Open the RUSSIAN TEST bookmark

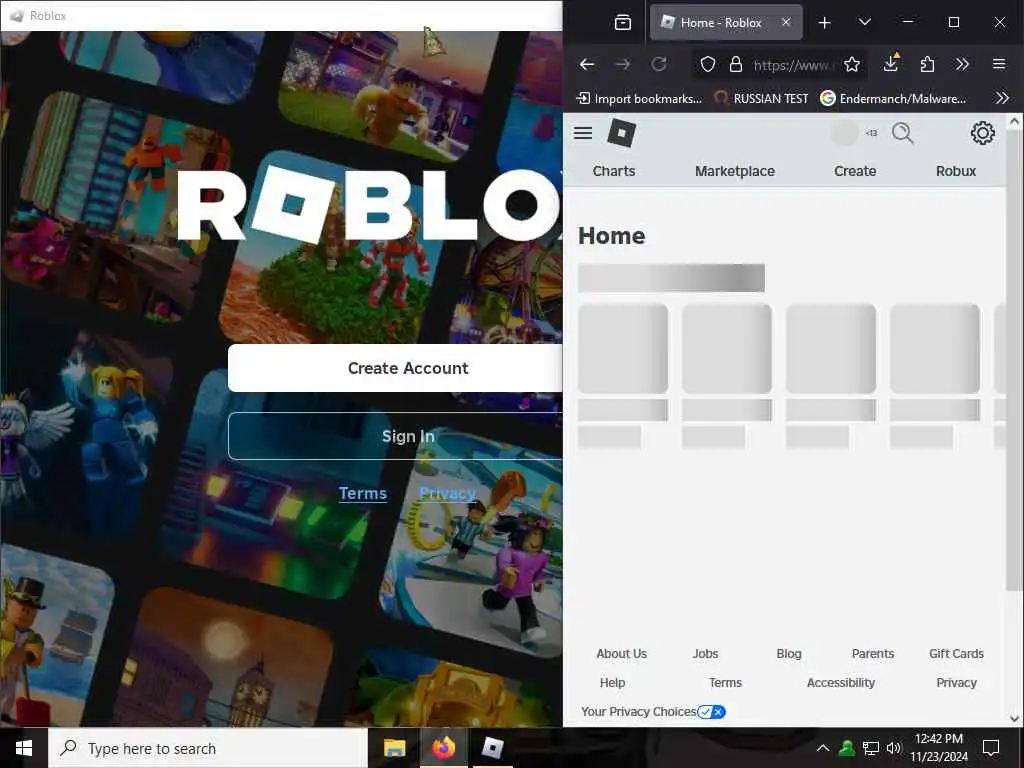point(761,99)
